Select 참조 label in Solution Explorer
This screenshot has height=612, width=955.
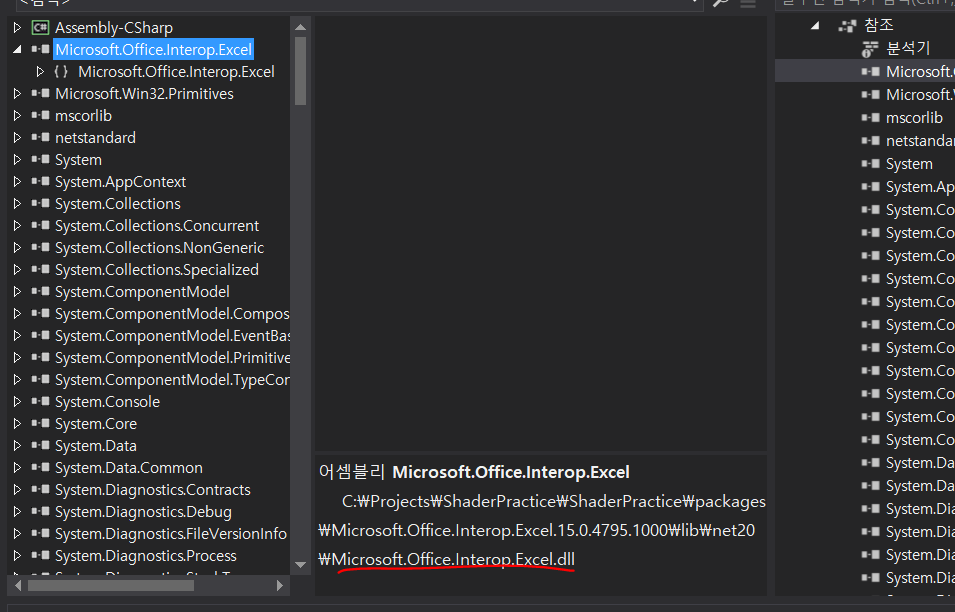(x=879, y=25)
